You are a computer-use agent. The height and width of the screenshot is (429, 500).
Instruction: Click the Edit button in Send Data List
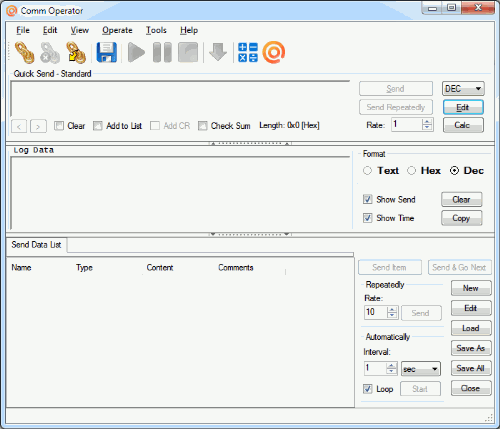tap(471, 308)
